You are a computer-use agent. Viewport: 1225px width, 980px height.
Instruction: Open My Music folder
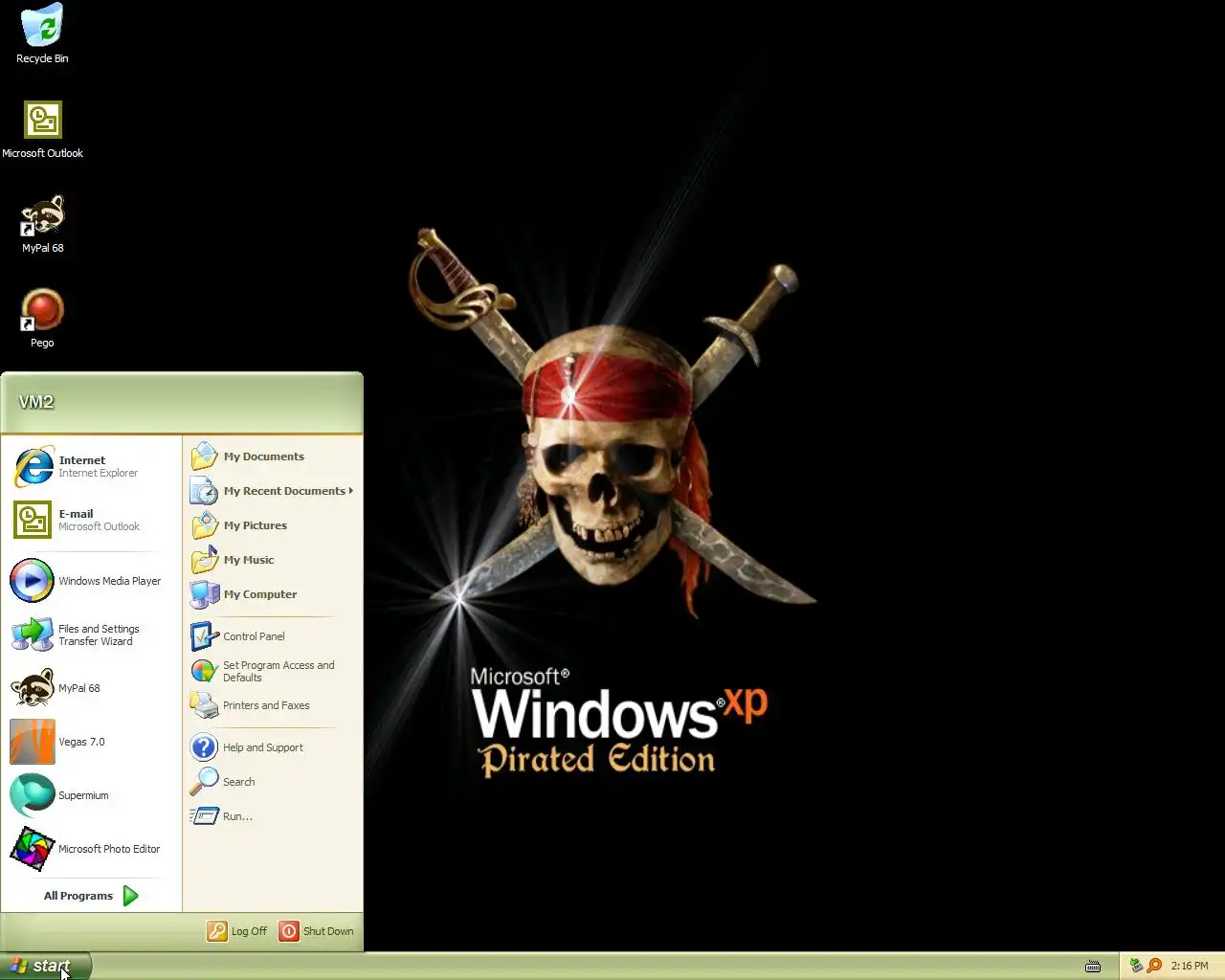(273, 560)
